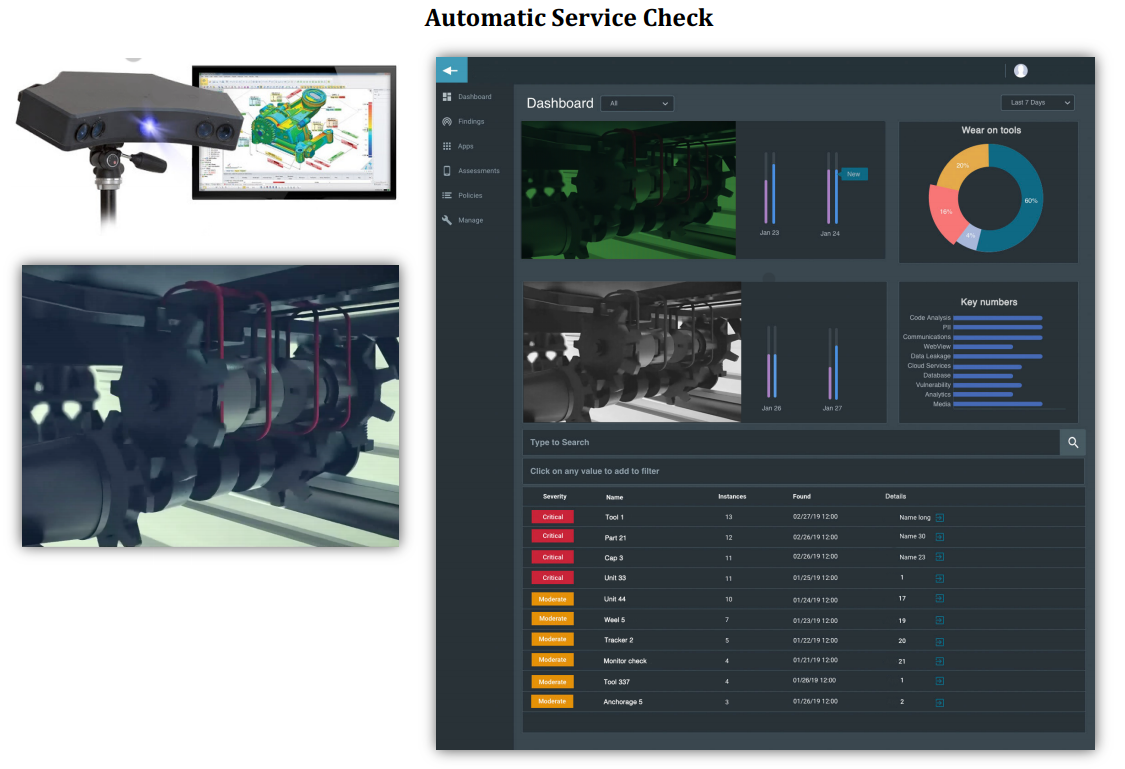This screenshot has height=769, width=1125.
Task: Click into the 'Type to Search' field
Action: [790, 442]
